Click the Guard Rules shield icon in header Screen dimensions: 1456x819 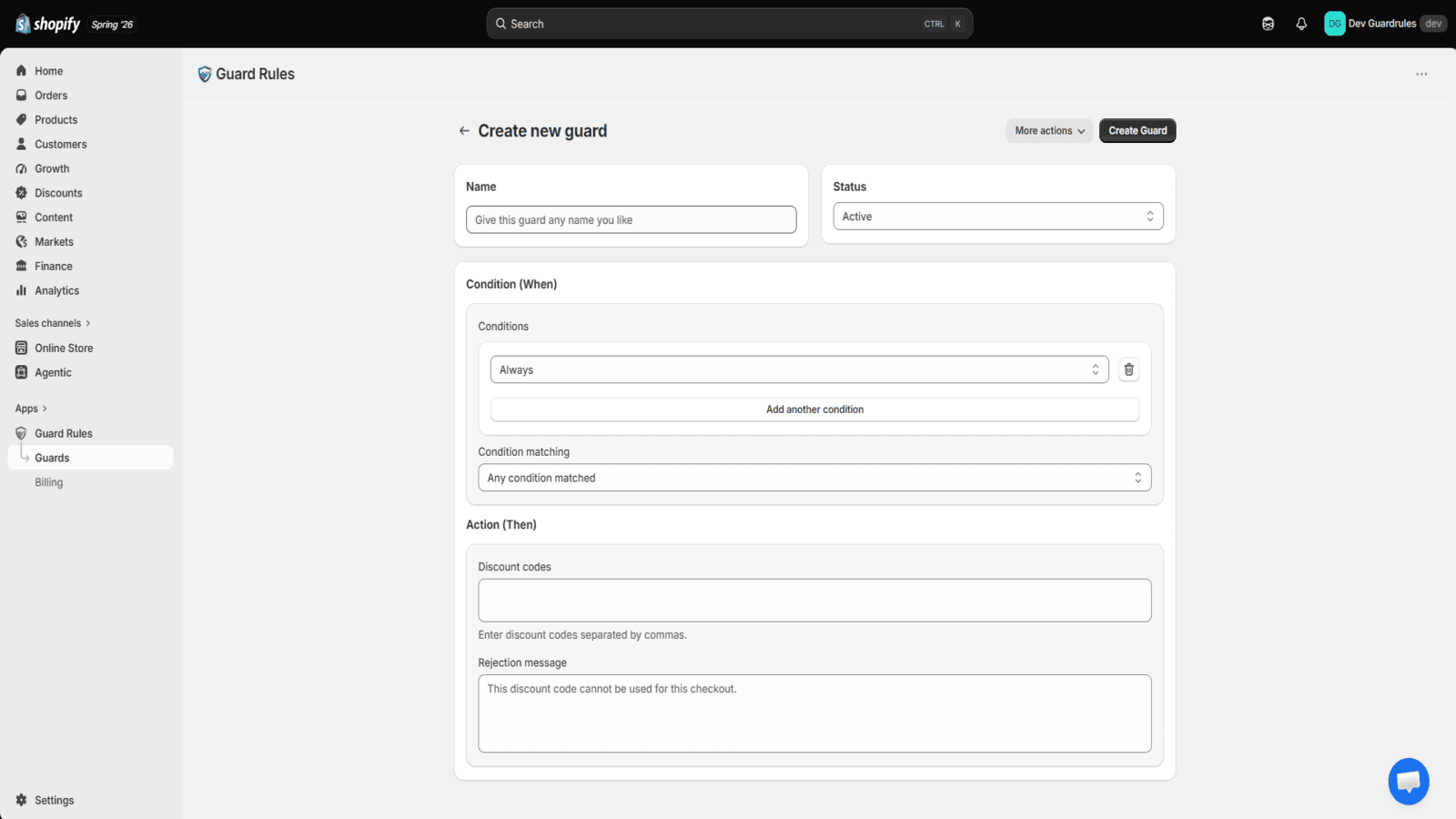tap(205, 75)
